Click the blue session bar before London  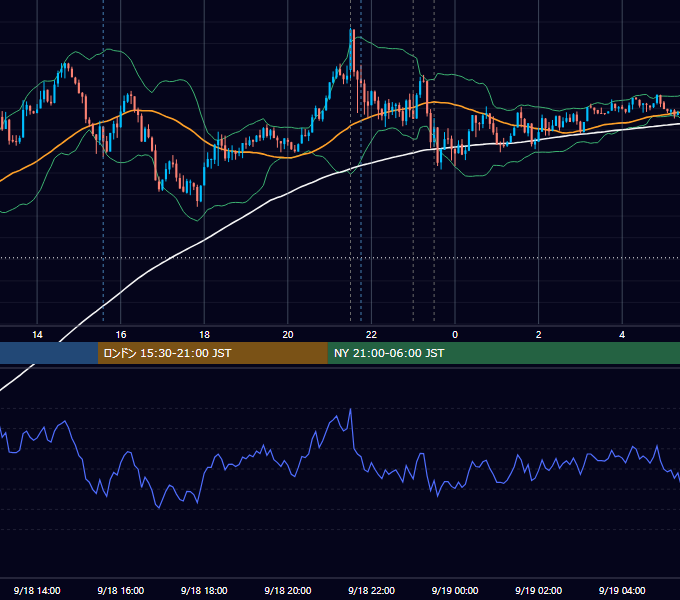(49, 353)
